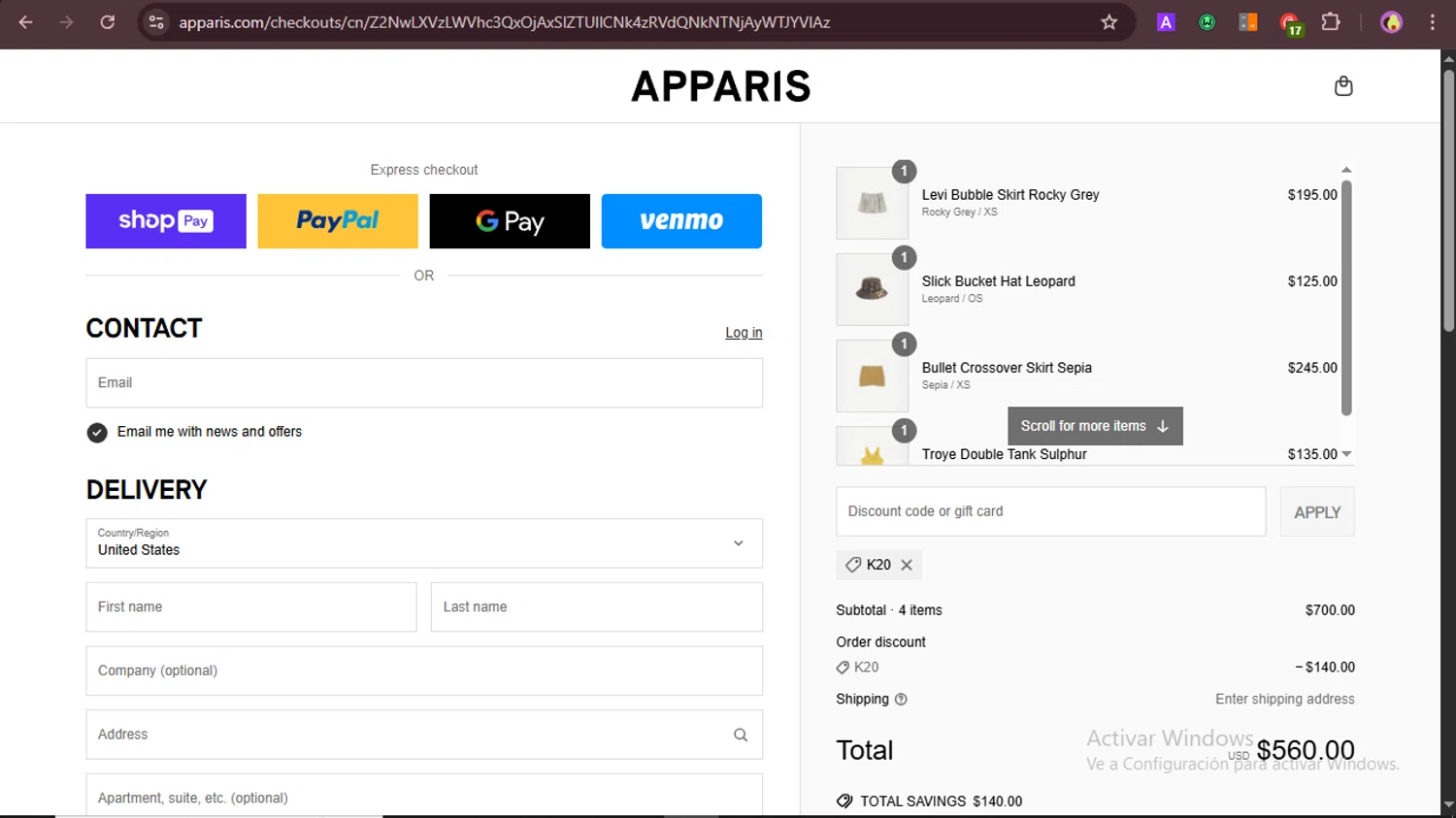Screen dimensions: 1456x818
Task: Click the Bullet Crossover Skirt thumbnail
Action: click(872, 376)
